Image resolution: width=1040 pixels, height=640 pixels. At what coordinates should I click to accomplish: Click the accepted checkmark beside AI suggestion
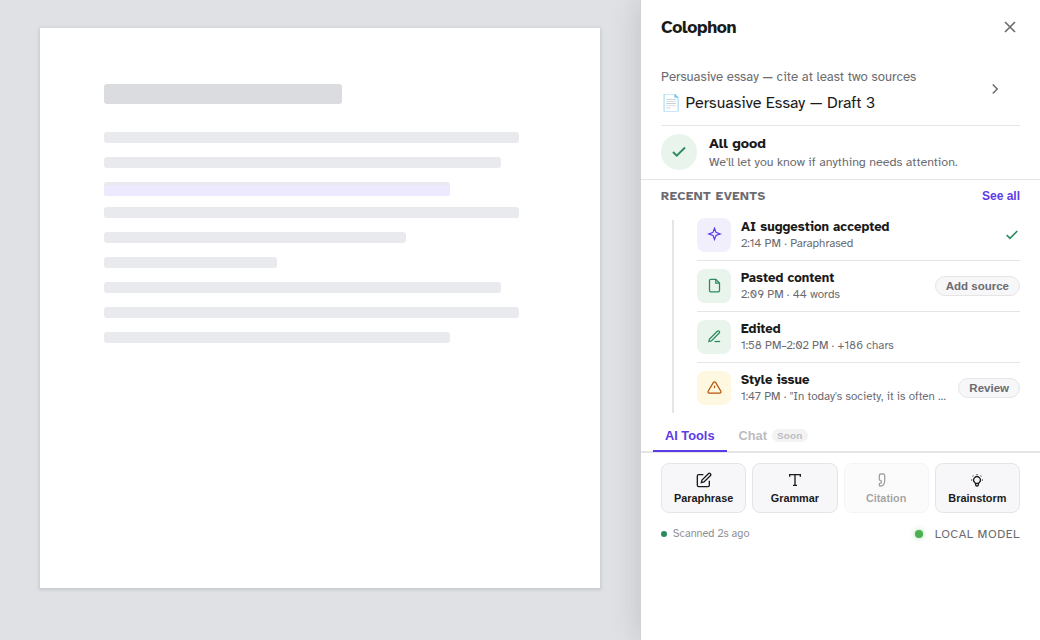tap(1011, 235)
